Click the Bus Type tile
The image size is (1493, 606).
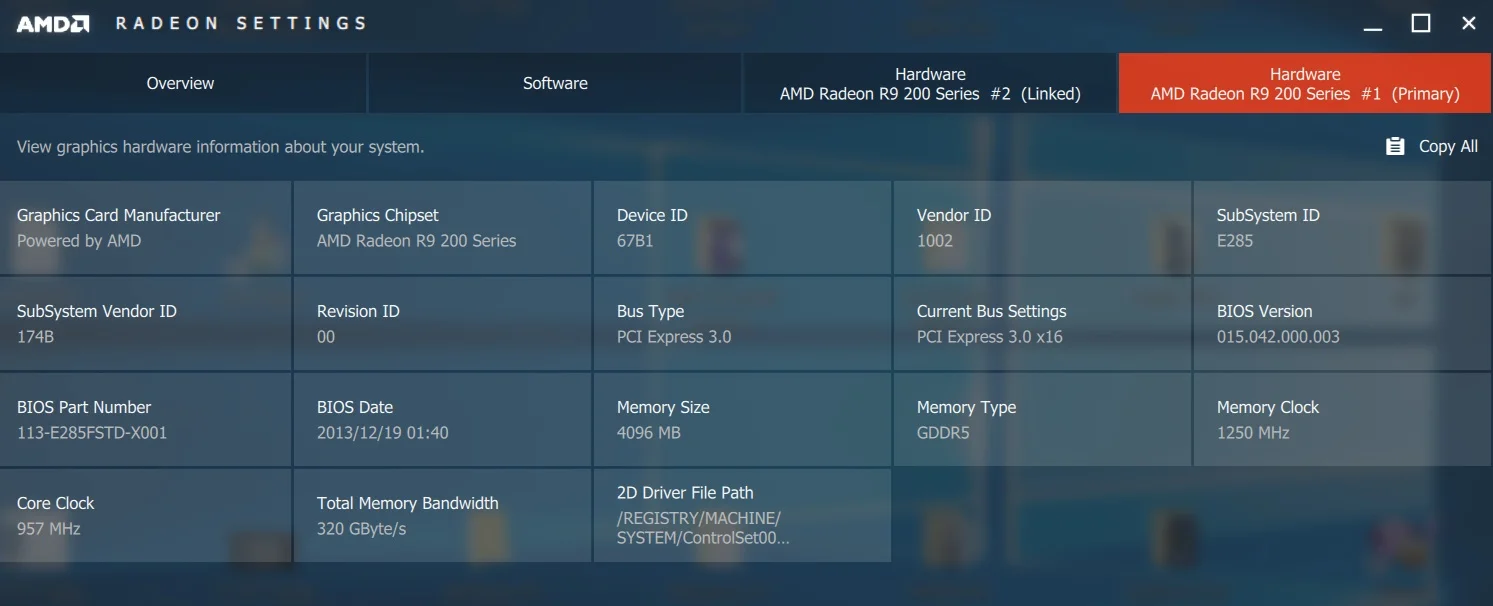click(742, 323)
